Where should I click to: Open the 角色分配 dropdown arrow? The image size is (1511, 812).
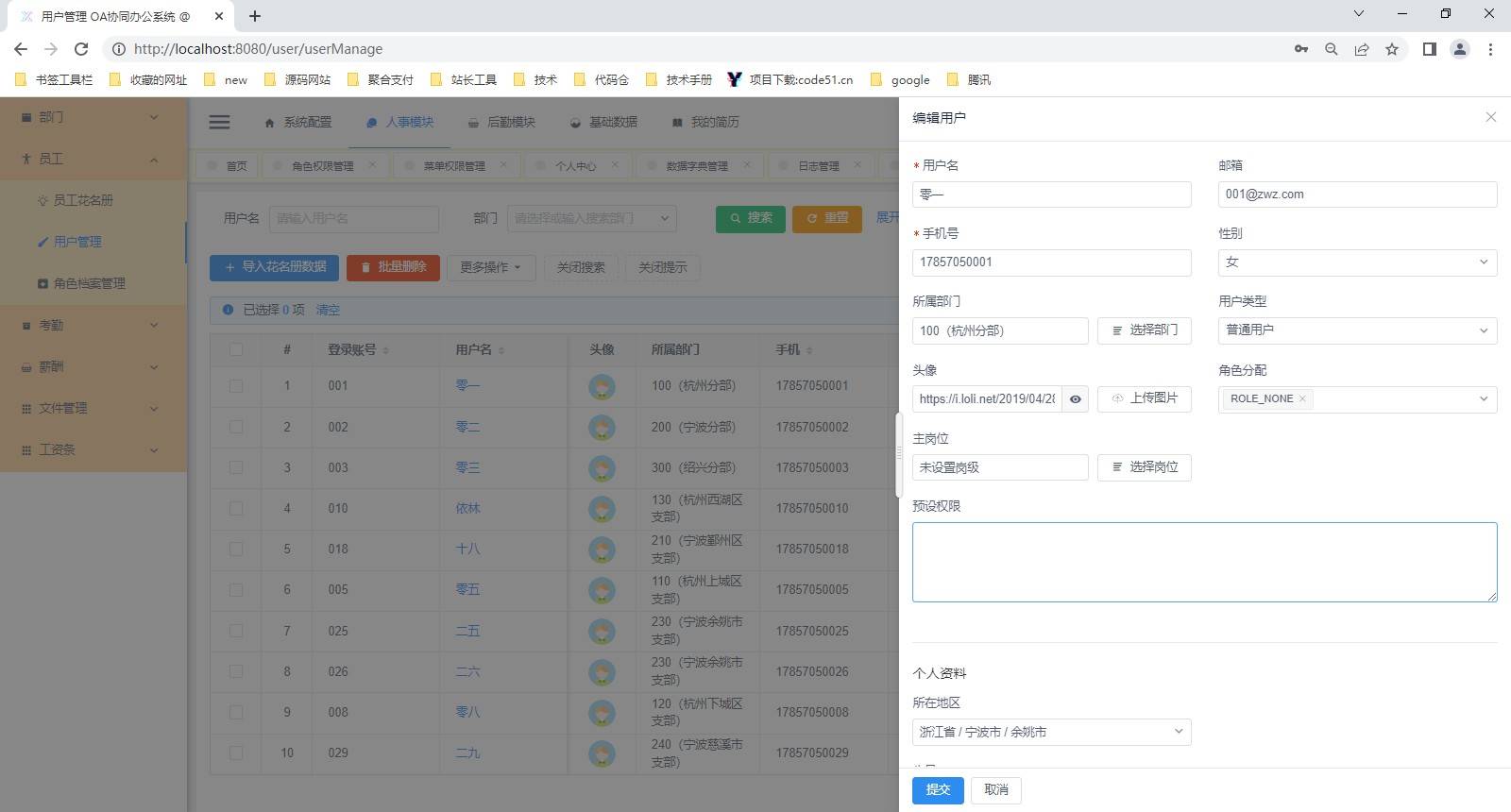click(1483, 399)
